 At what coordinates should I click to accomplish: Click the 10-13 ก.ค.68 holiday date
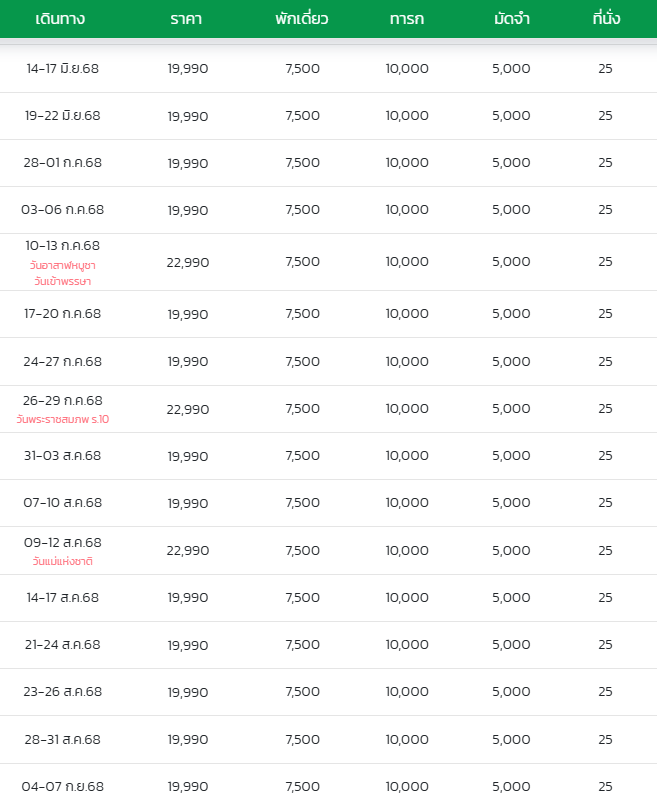[x=62, y=246]
